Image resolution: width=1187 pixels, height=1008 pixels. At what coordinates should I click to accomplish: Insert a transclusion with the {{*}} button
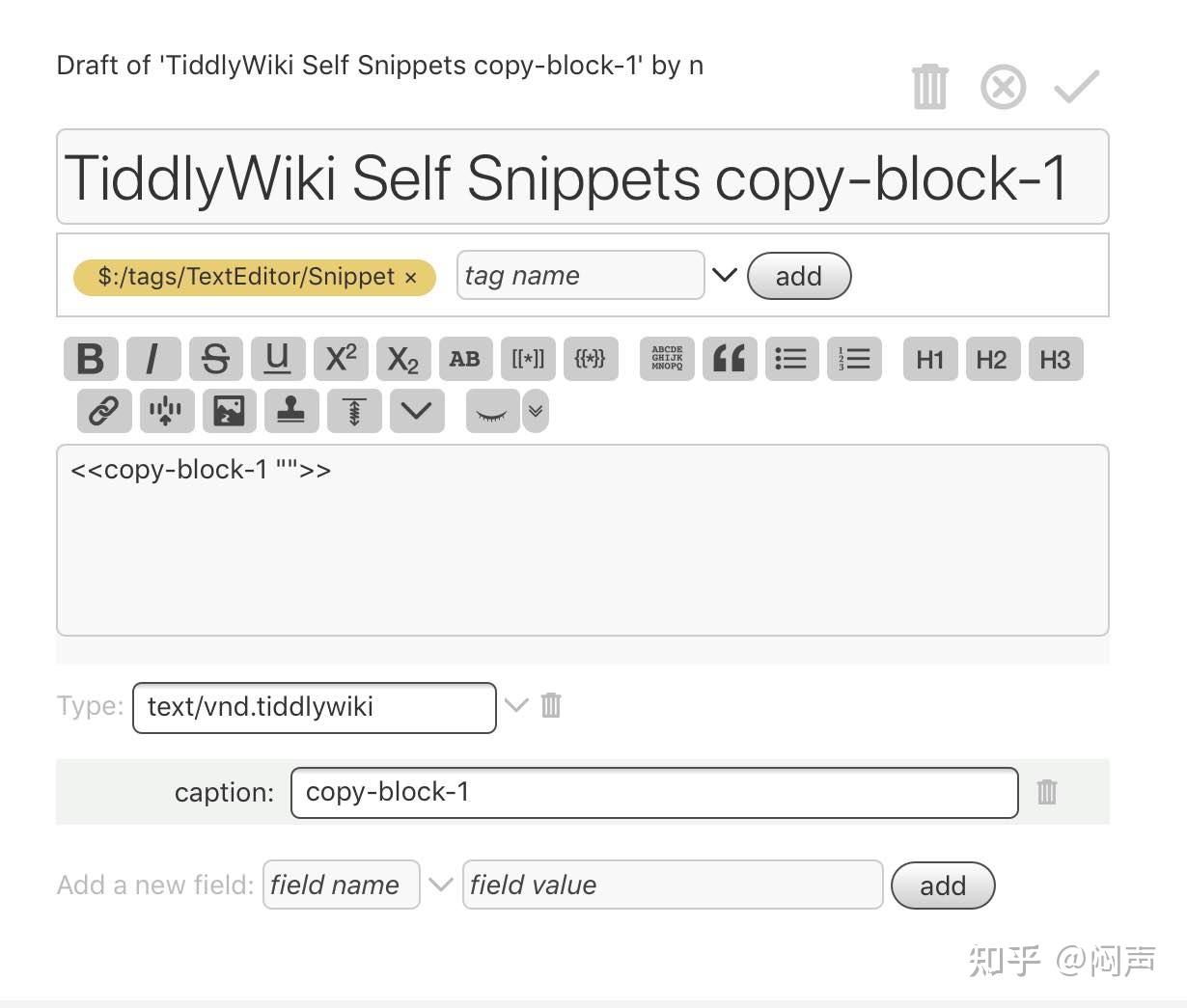(x=591, y=360)
